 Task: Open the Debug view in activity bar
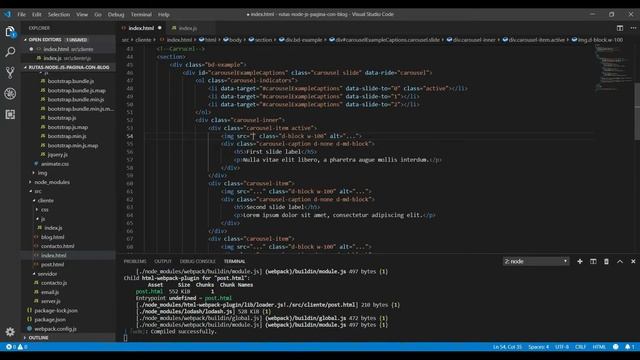10,93
